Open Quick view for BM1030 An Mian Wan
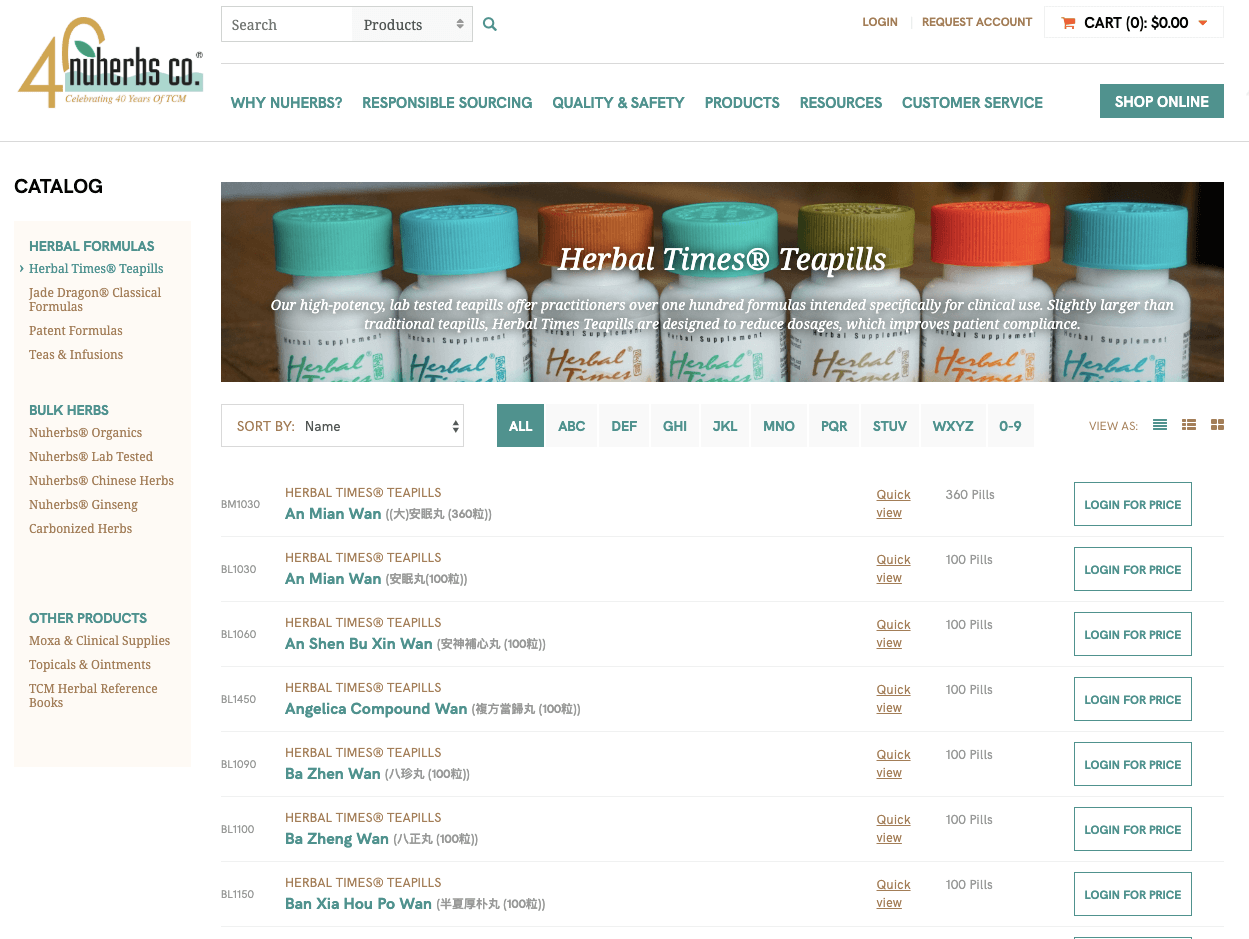1249x939 pixels. pos(893,504)
